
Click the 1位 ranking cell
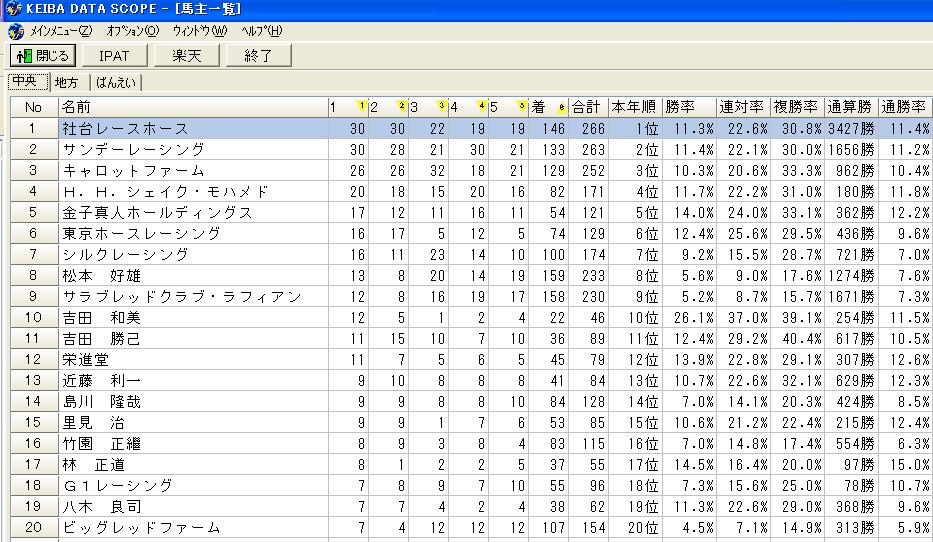coord(635,129)
